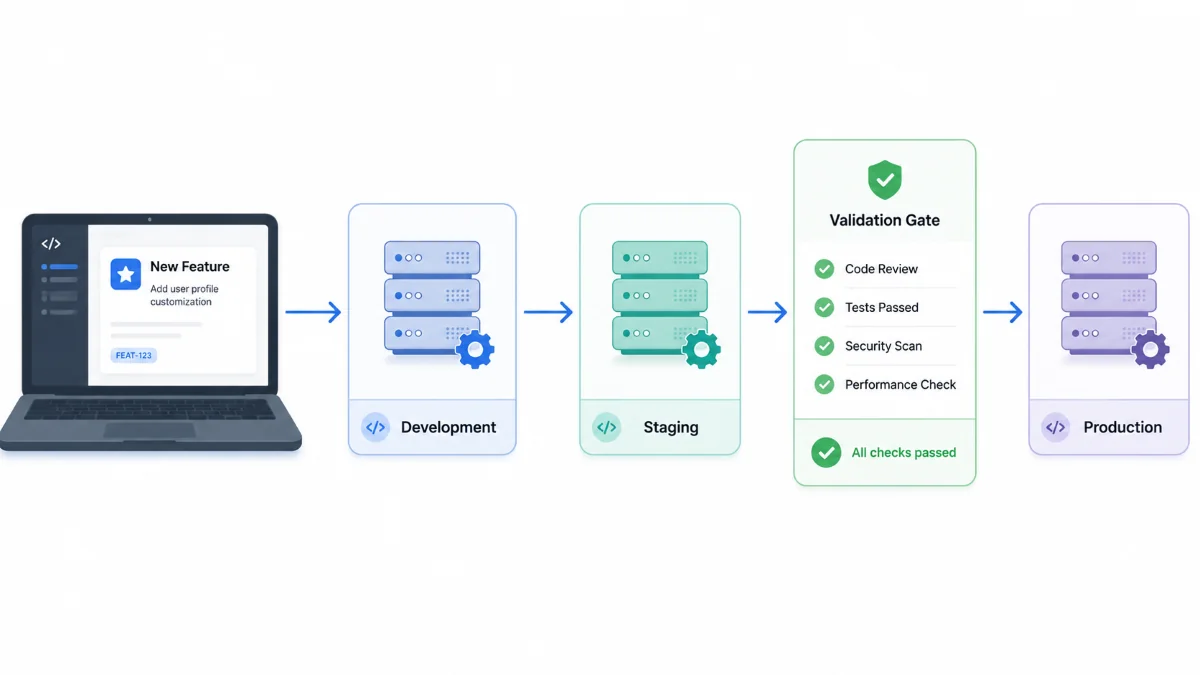Image resolution: width=1200 pixels, height=675 pixels.
Task: Click the green shield icon above Validation Gate
Action: [x=884, y=180]
